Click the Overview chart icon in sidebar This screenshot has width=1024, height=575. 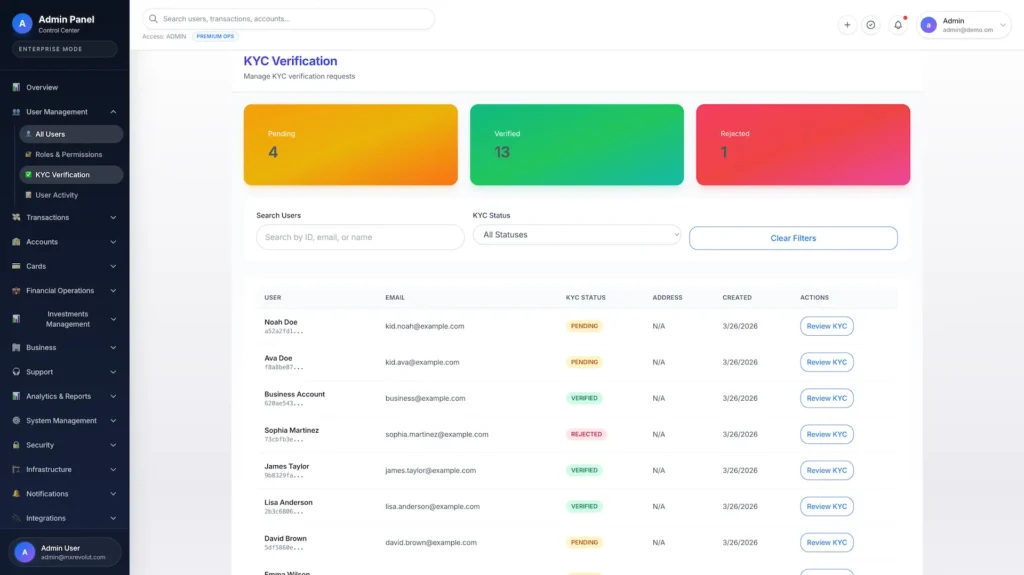tap(16, 87)
